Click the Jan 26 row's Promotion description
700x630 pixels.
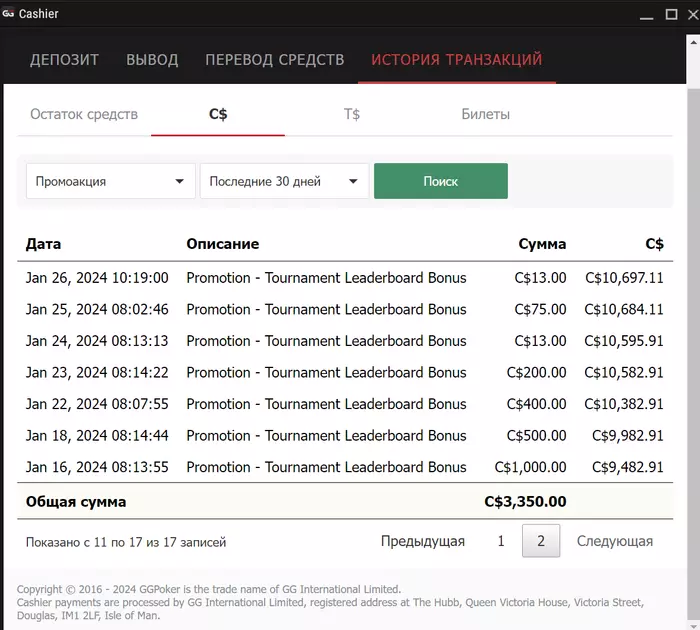326,278
